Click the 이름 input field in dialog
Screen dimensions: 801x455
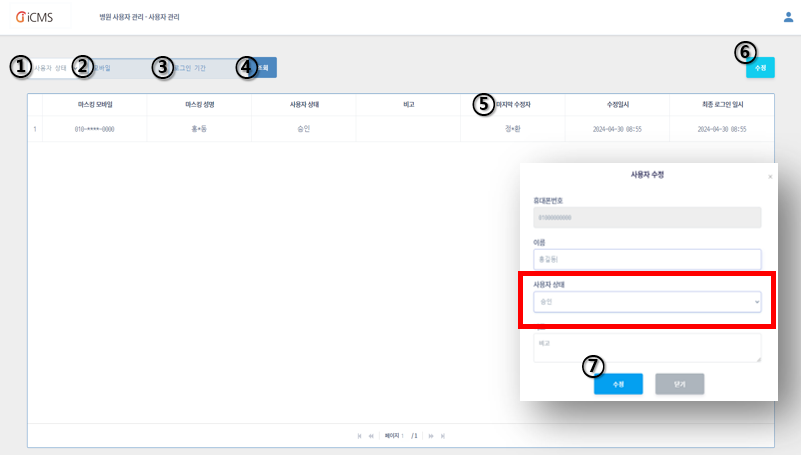pos(647,259)
